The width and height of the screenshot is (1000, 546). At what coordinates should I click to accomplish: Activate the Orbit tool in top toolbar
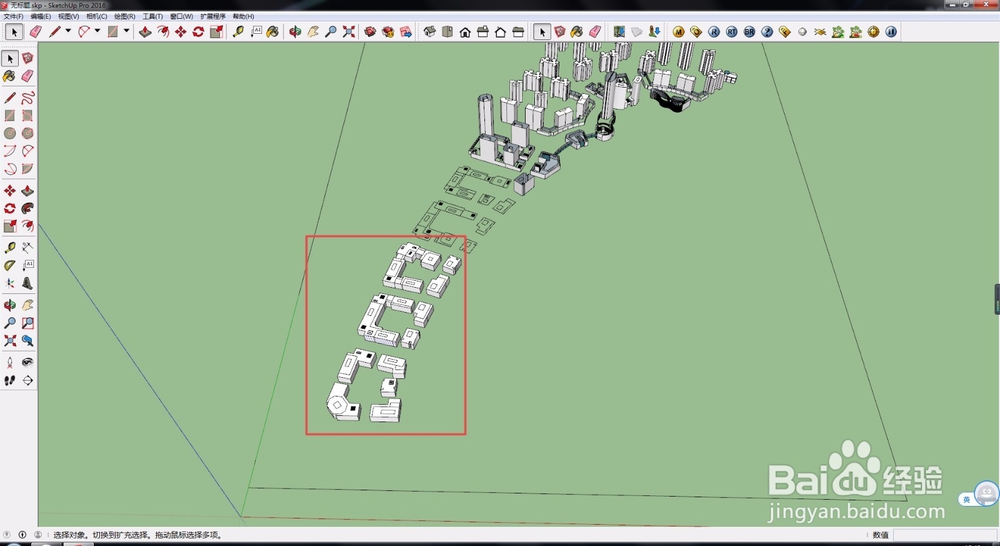tap(295, 31)
